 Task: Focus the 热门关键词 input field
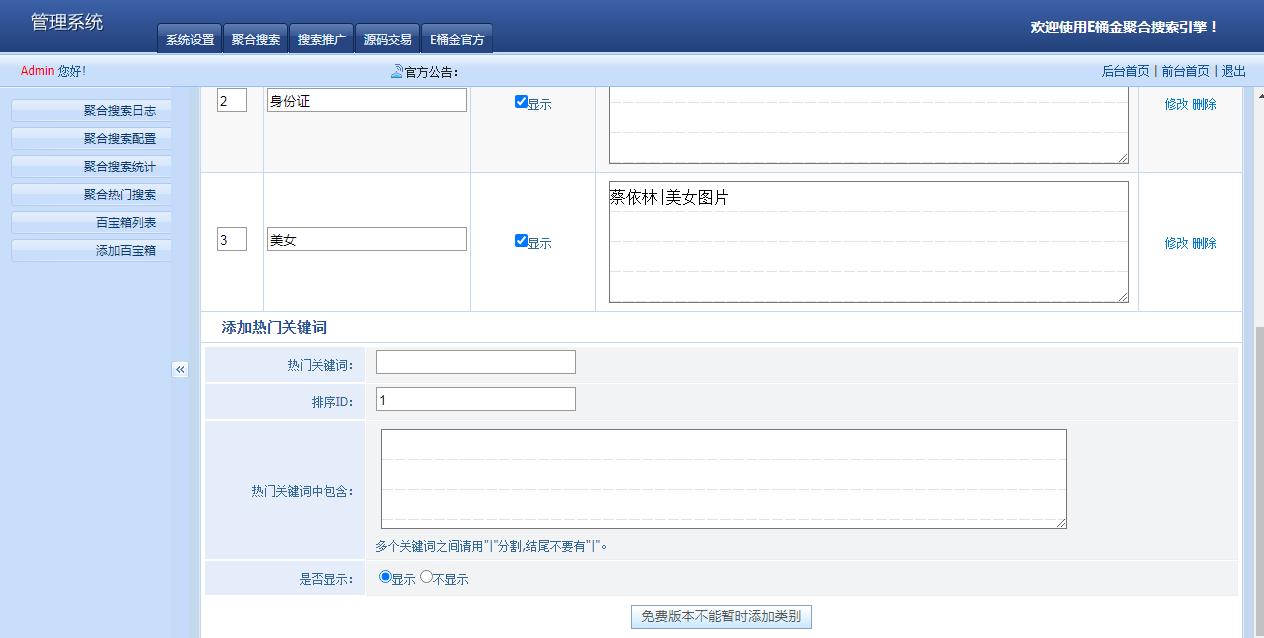[476, 362]
